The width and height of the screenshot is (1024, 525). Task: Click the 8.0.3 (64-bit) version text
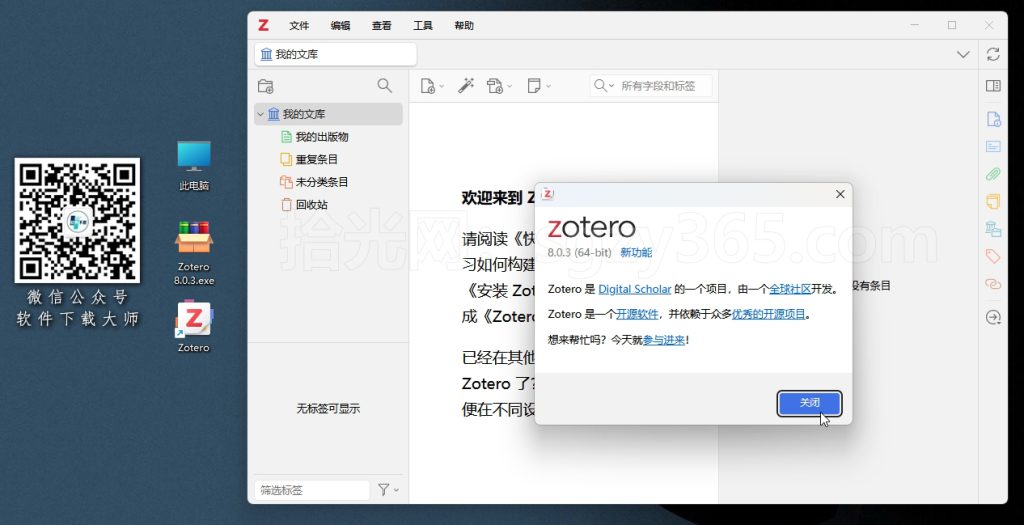tap(579, 253)
